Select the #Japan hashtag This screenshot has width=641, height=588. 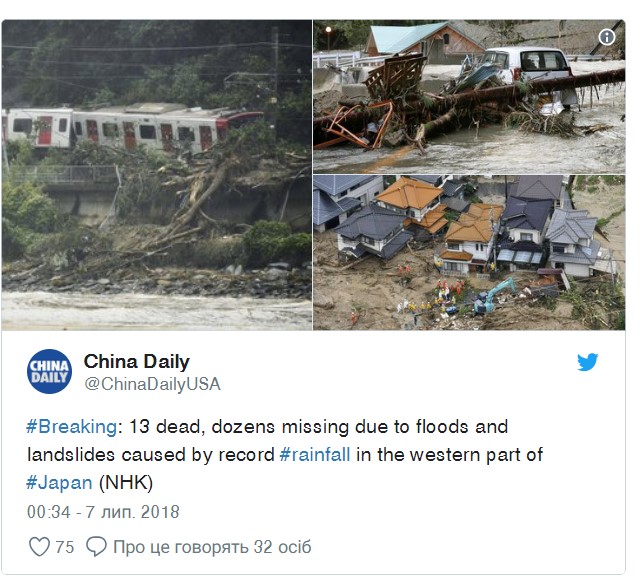59,483
